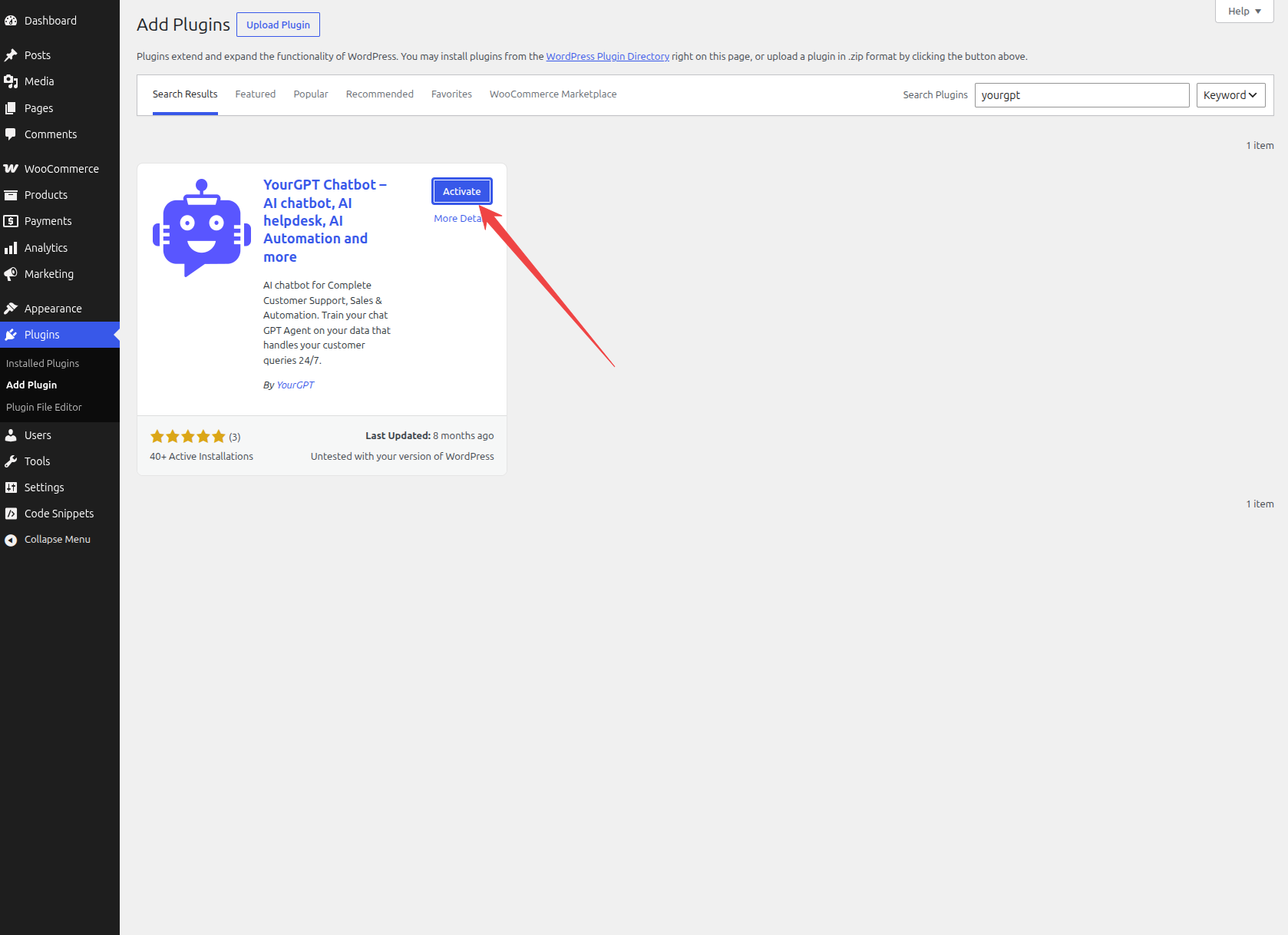
Task: Click the Collapse Menu label
Action: tap(58, 540)
